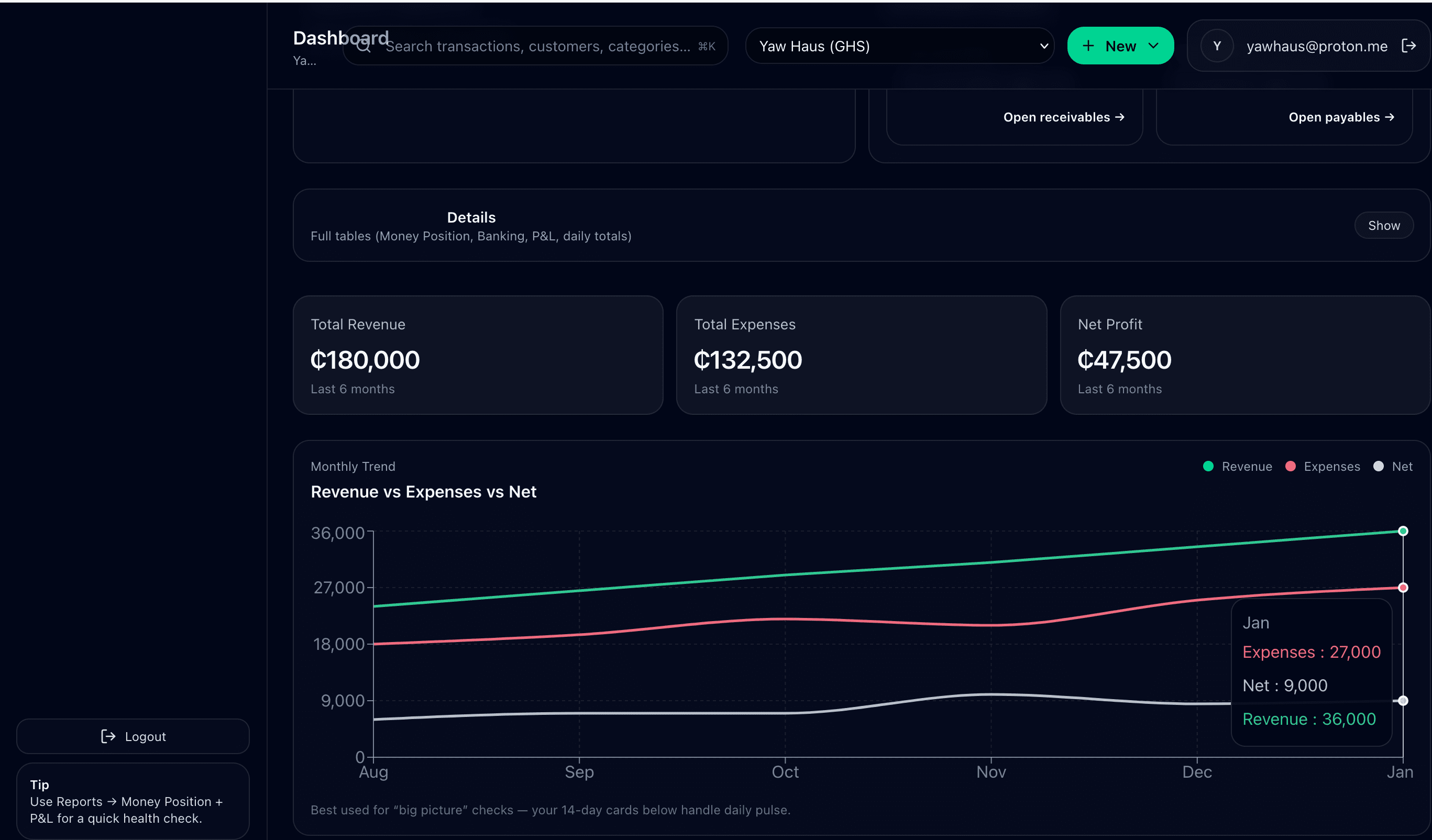Click the red Expenses legend swatch
The width and height of the screenshot is (1432, 840).
coord(1291,466)
